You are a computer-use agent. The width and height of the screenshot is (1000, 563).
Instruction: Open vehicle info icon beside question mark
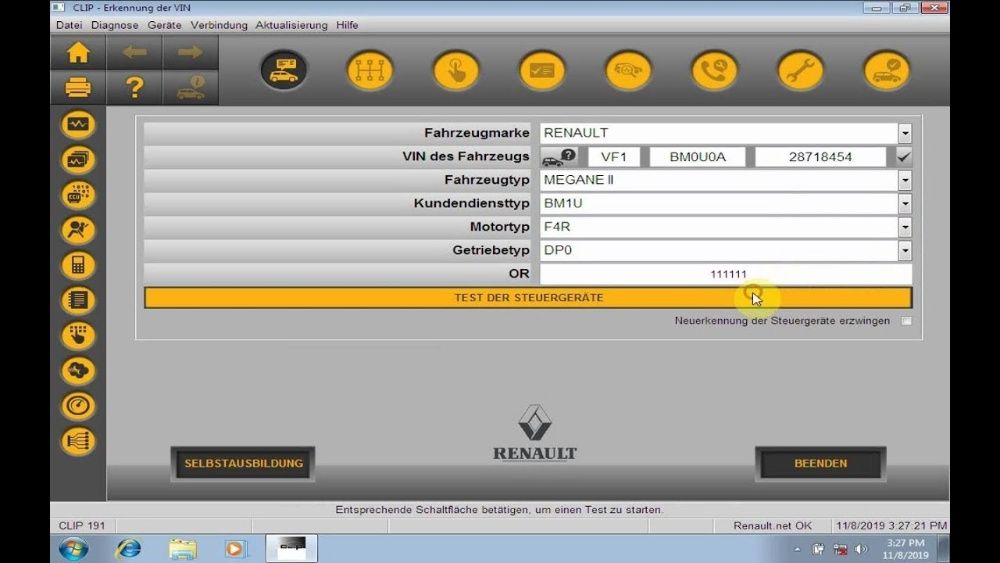click(x=190, y=87)
